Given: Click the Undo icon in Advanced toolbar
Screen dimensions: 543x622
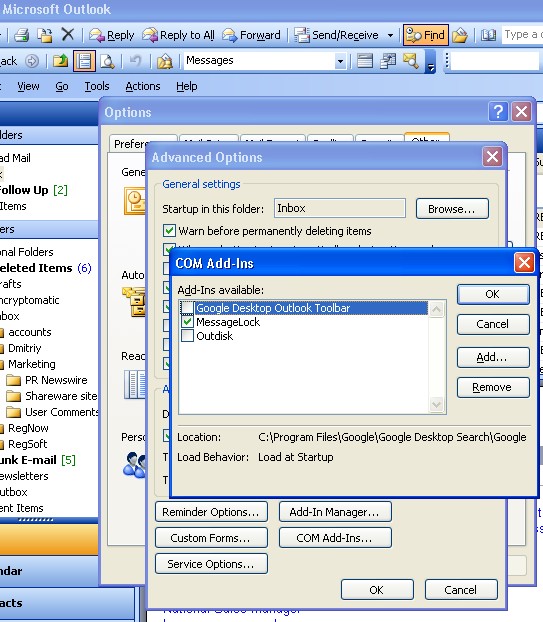Looking at the screenshot, I should coord(135,61).
